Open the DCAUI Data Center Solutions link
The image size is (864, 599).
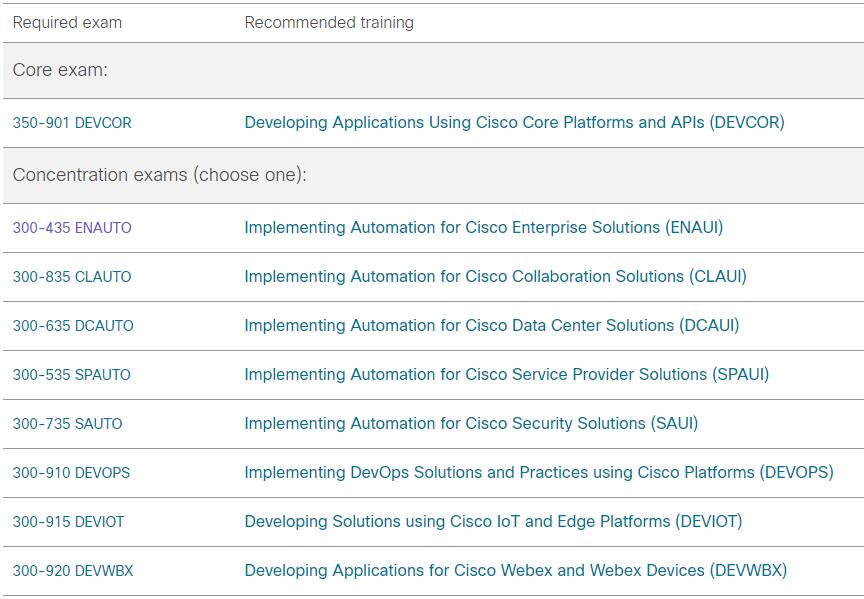[x=492, y=326]
